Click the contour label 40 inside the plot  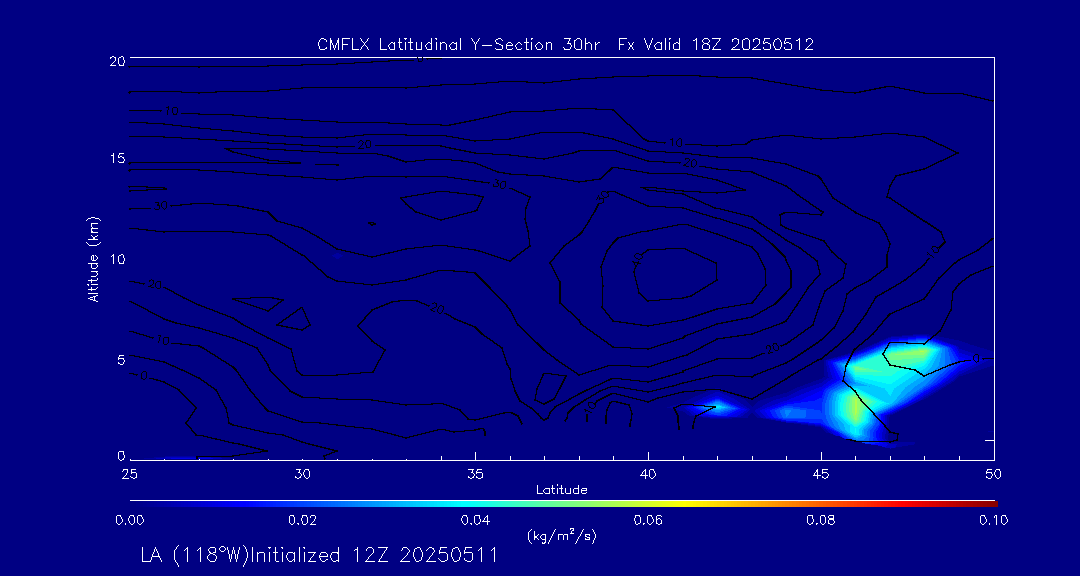click(x=637, y=259)
